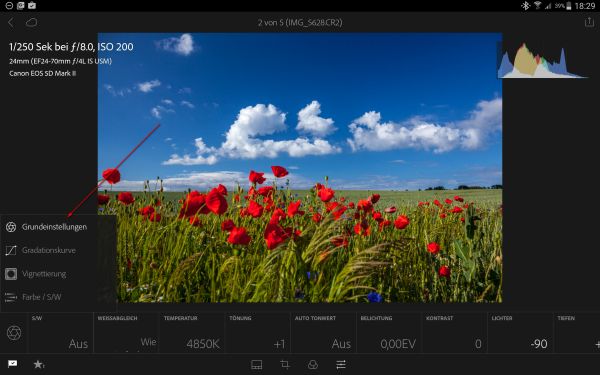Select the crop tool icon
This screenshot has height=375, width=600.
pos(285,364)
